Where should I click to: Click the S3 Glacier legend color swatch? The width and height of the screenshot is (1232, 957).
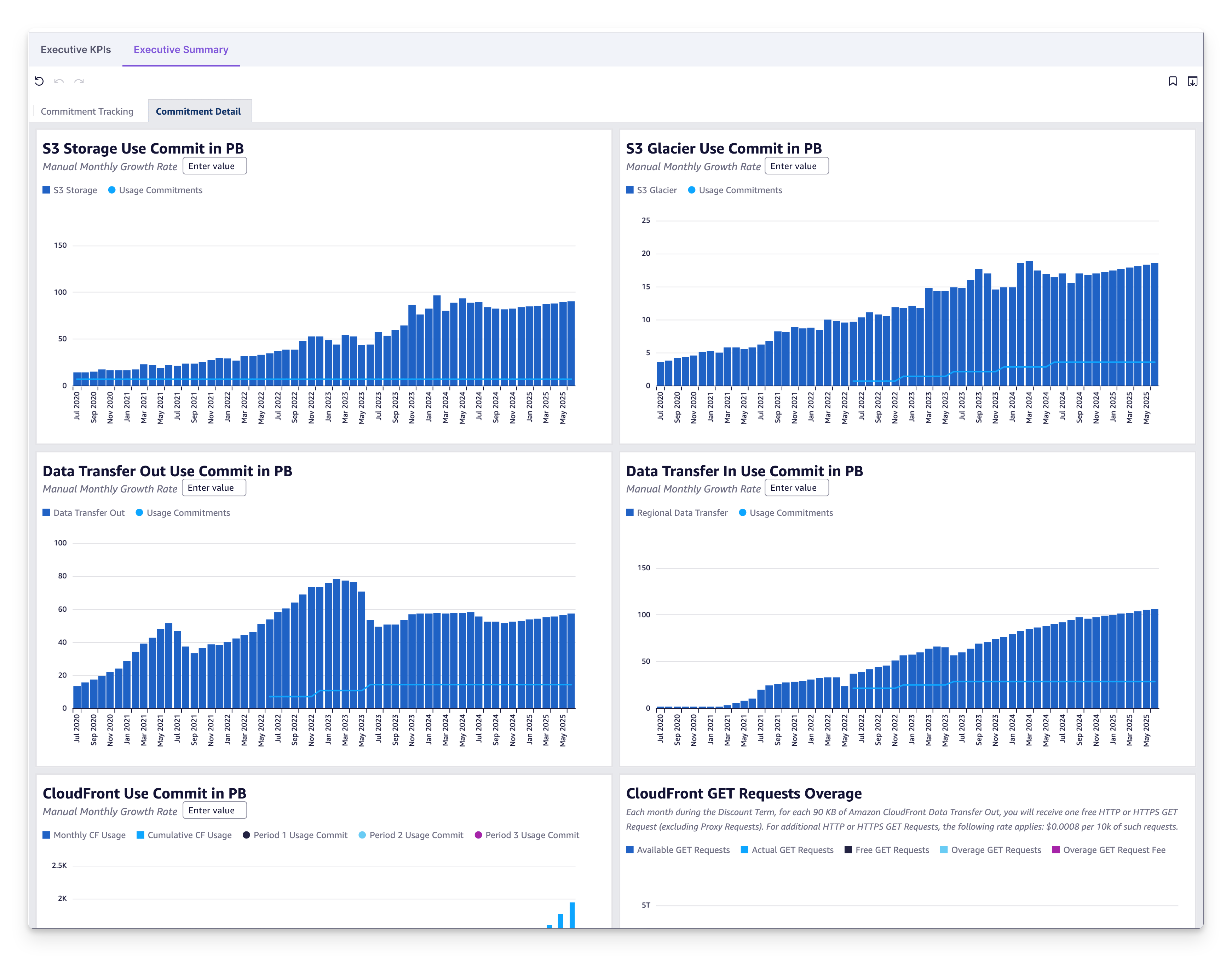tap(629, 190)
